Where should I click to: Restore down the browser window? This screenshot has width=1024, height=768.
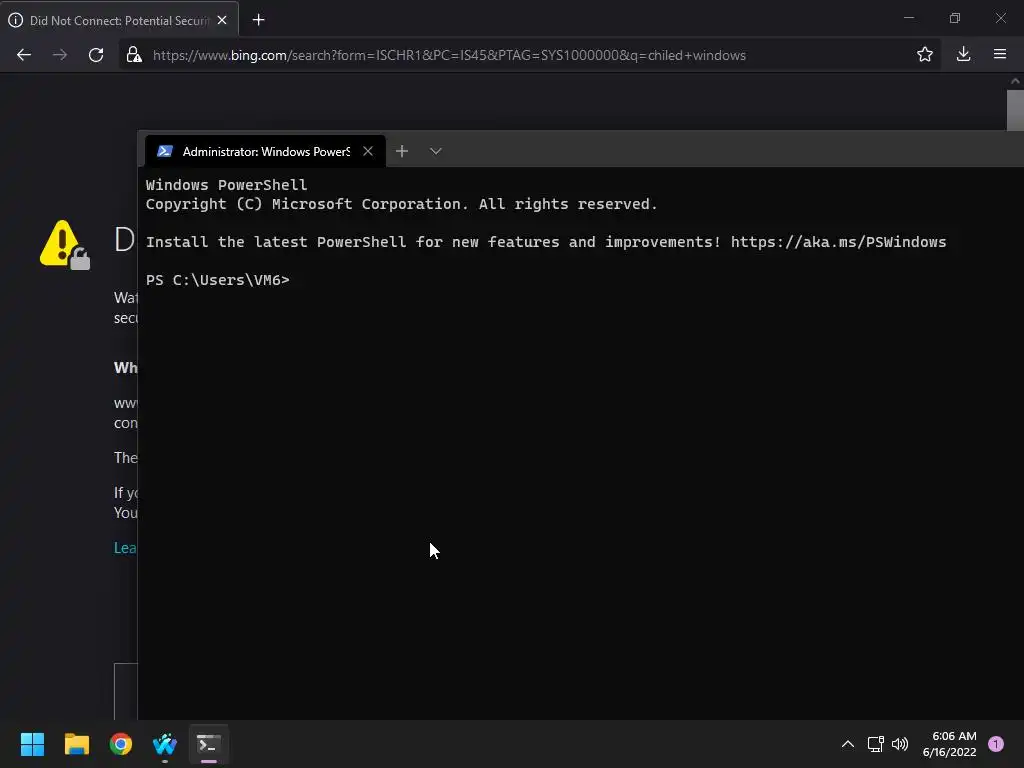coord(955,18)
